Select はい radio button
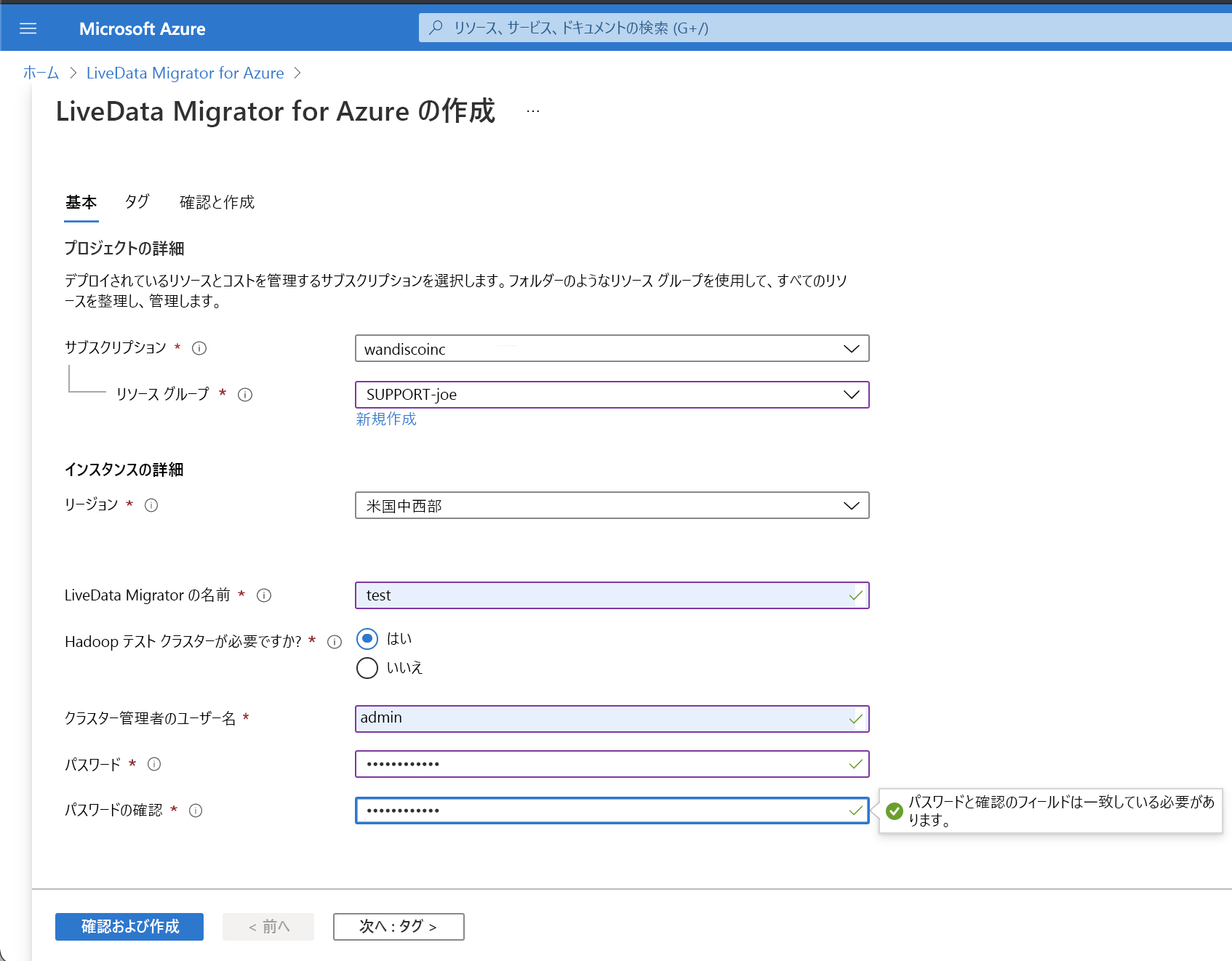This screenshot has width=1232, height=961. 367,639
